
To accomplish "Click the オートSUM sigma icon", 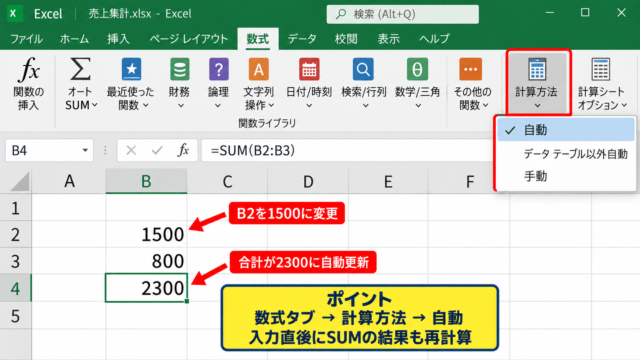I will click(x=80, y=69).
